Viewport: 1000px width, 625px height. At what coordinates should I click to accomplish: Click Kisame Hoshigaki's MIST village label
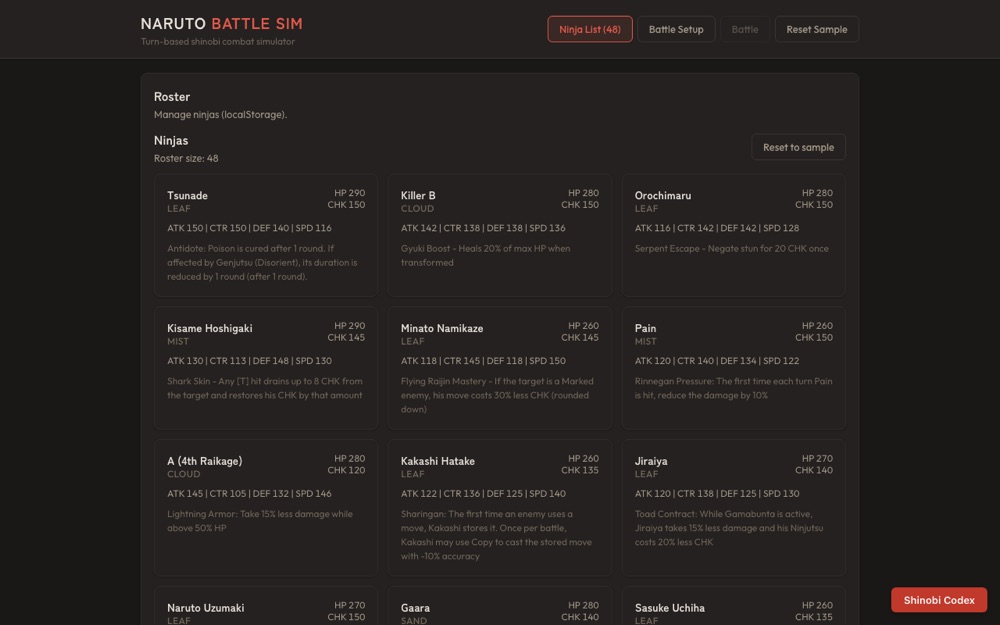pos(178,341)
